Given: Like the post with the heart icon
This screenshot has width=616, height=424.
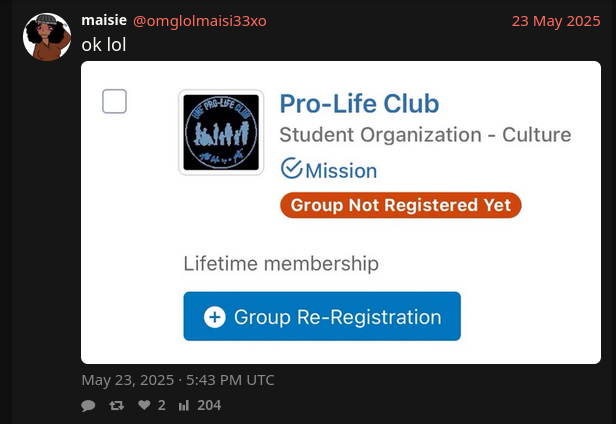Looking at the screenshot, I should (144, 405).
